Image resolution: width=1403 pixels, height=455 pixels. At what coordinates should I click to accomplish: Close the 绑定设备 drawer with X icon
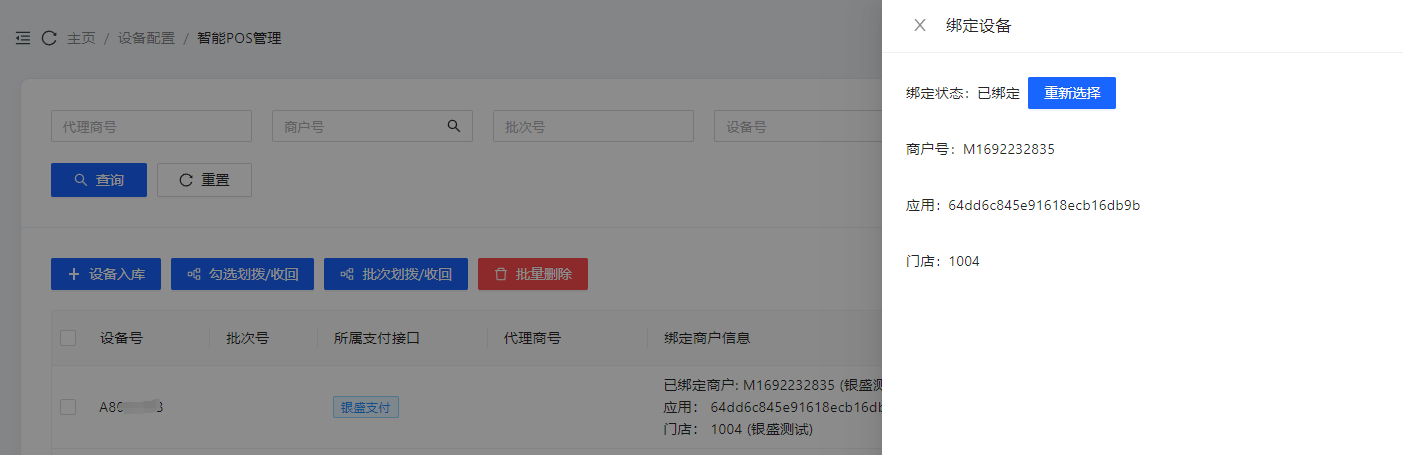pos(920,26)
